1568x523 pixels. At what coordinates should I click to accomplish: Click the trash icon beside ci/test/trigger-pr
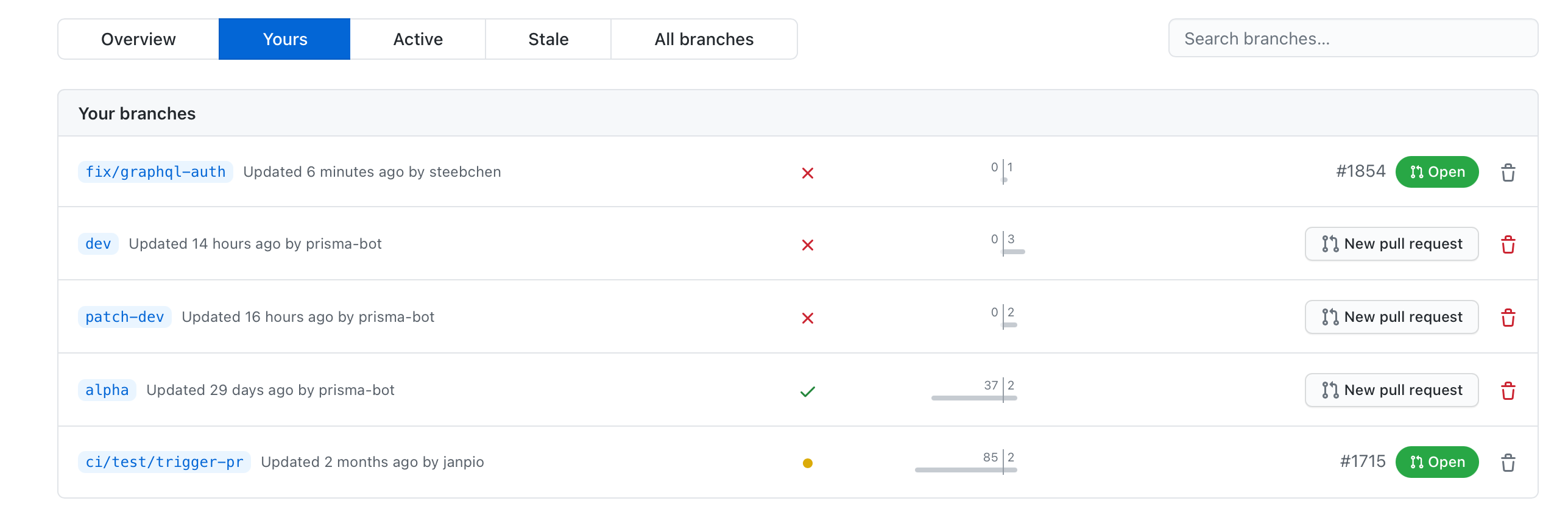coord(1509,462)
